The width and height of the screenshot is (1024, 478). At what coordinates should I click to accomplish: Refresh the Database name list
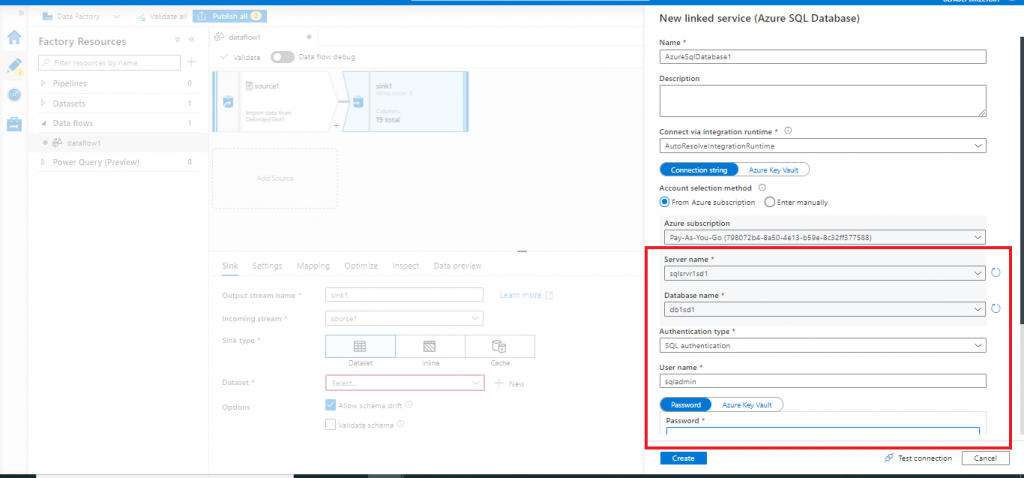click(996, 308)
